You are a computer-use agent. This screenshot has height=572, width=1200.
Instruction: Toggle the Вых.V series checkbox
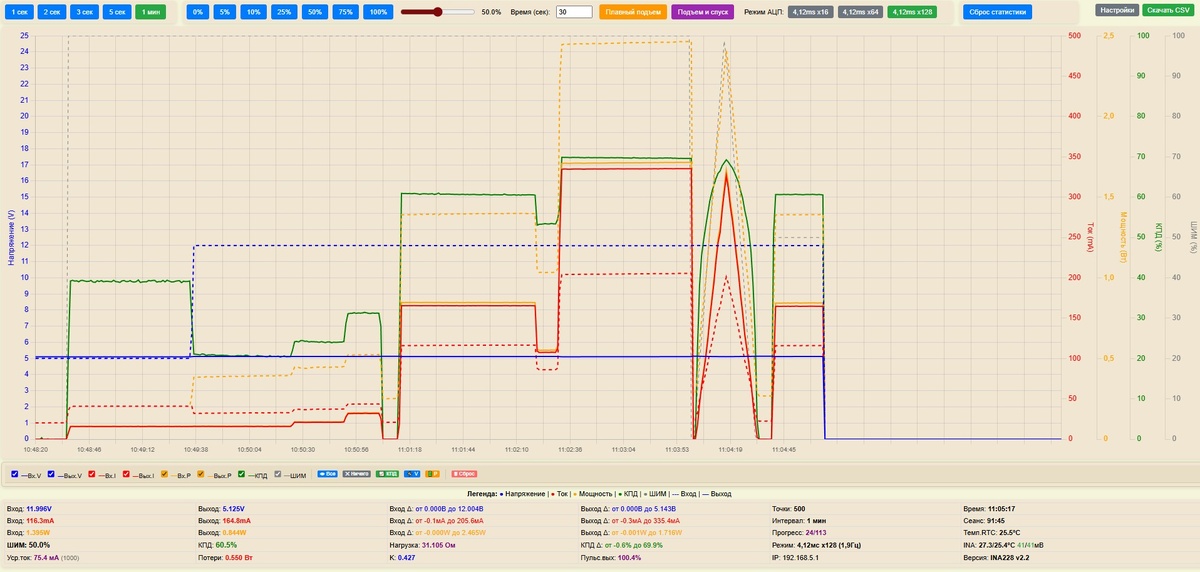click(51, 474)
